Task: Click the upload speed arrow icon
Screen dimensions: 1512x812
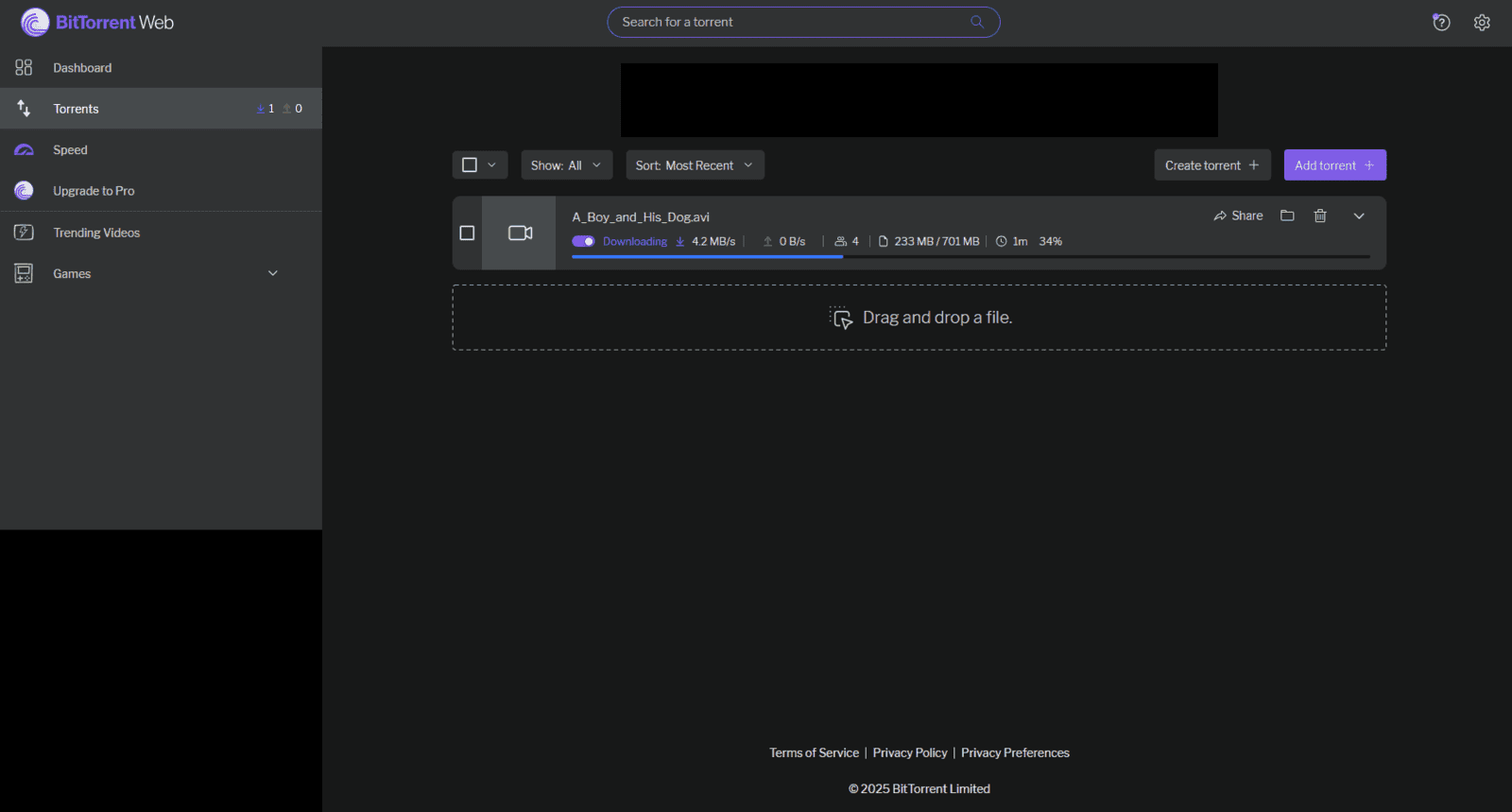Action: (767, 241)
